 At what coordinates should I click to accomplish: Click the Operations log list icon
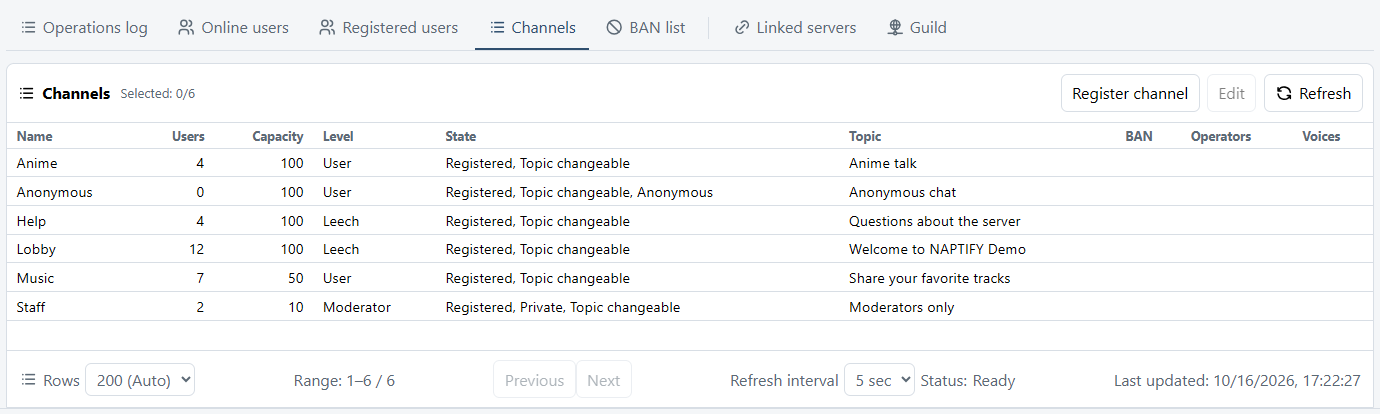click(x=29, y=28)
